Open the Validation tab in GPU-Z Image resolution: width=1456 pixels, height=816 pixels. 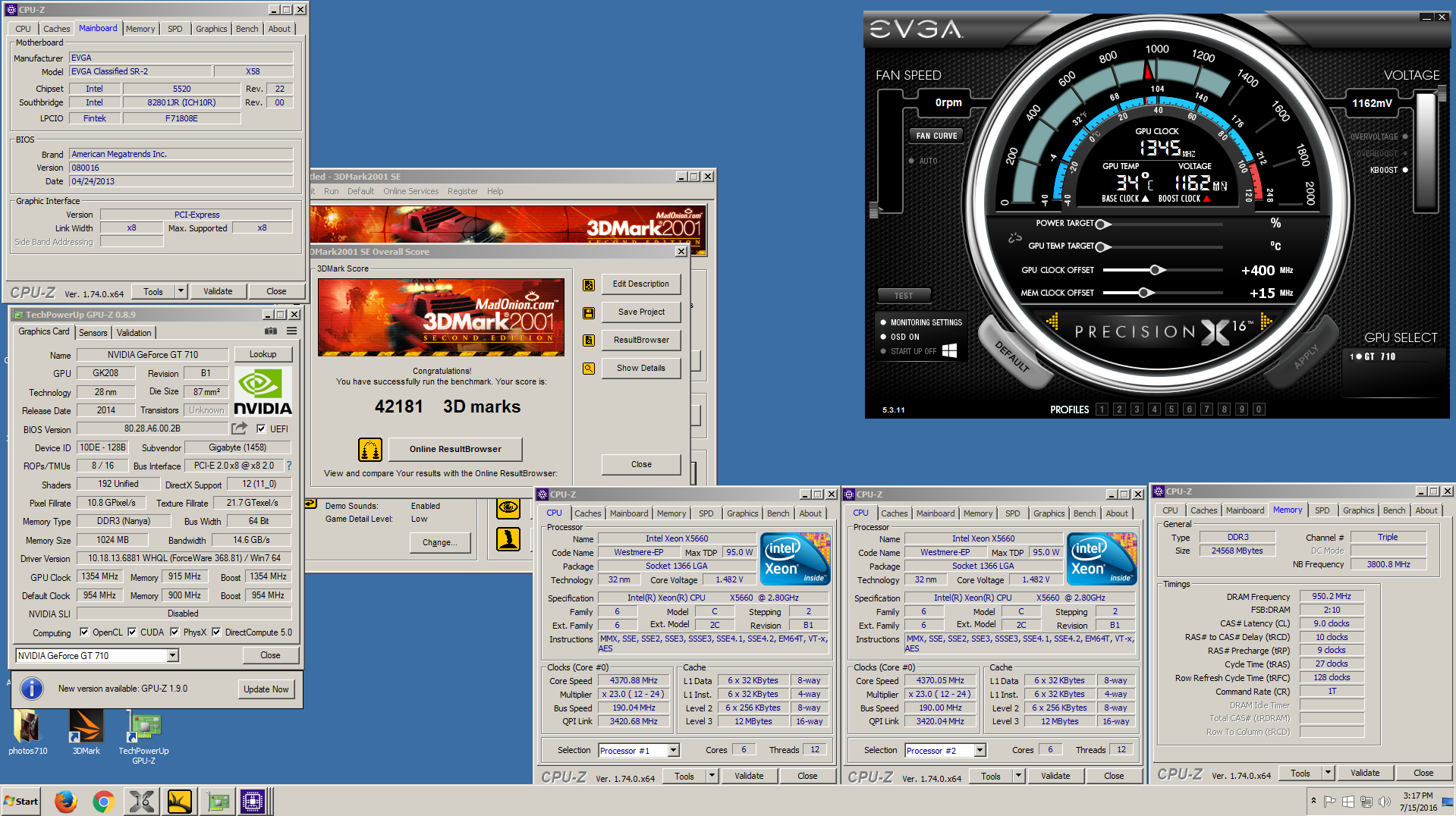tap(134, 333)
